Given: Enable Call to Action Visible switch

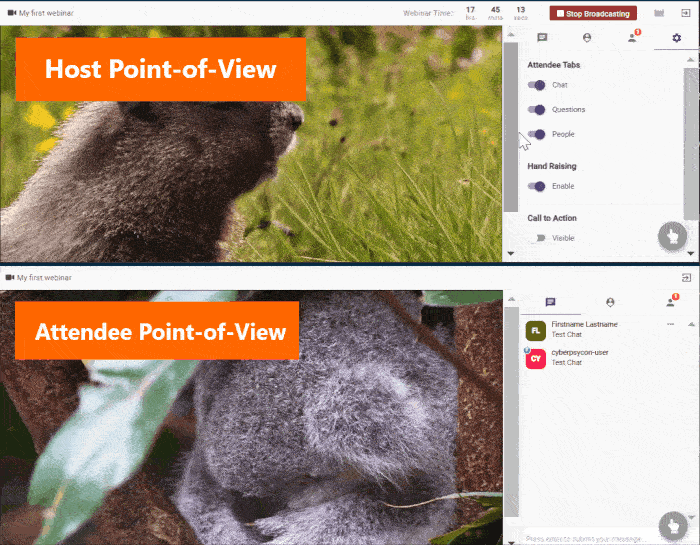Looking at the screenshot, I should [539, 238].
